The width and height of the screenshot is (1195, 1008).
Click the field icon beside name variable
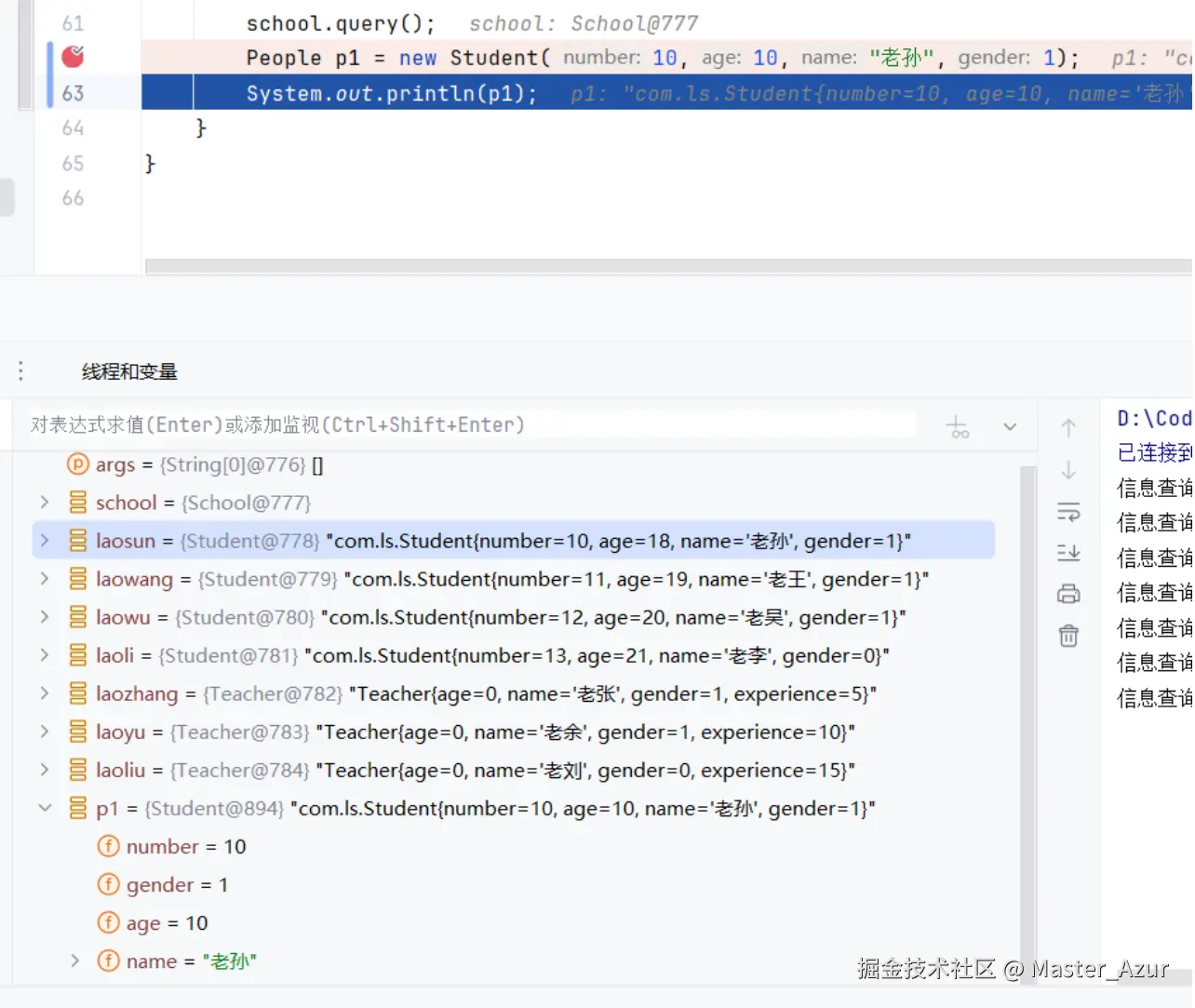click(109, 961)
